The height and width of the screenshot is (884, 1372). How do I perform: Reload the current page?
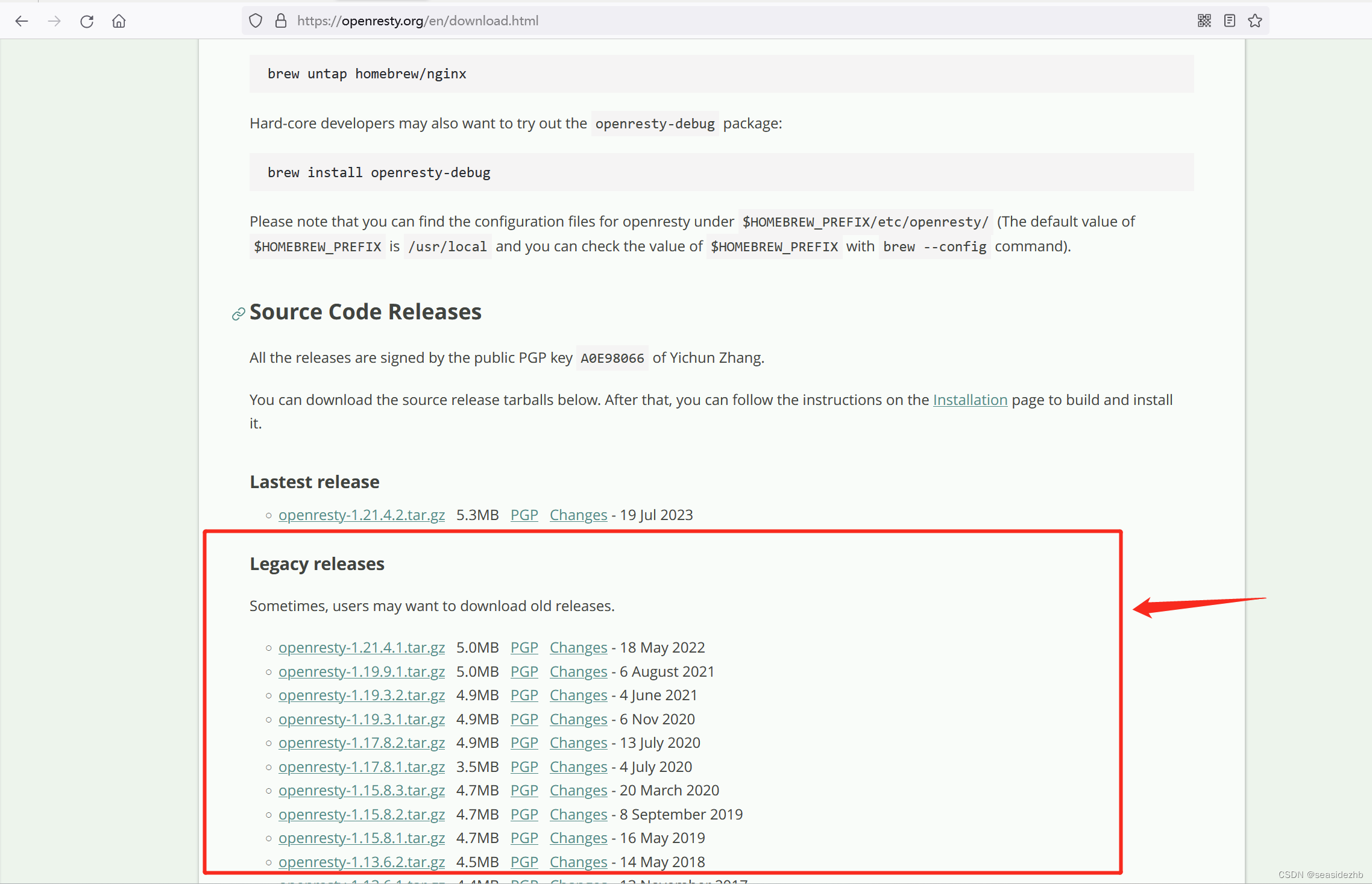tap(87, 21)
